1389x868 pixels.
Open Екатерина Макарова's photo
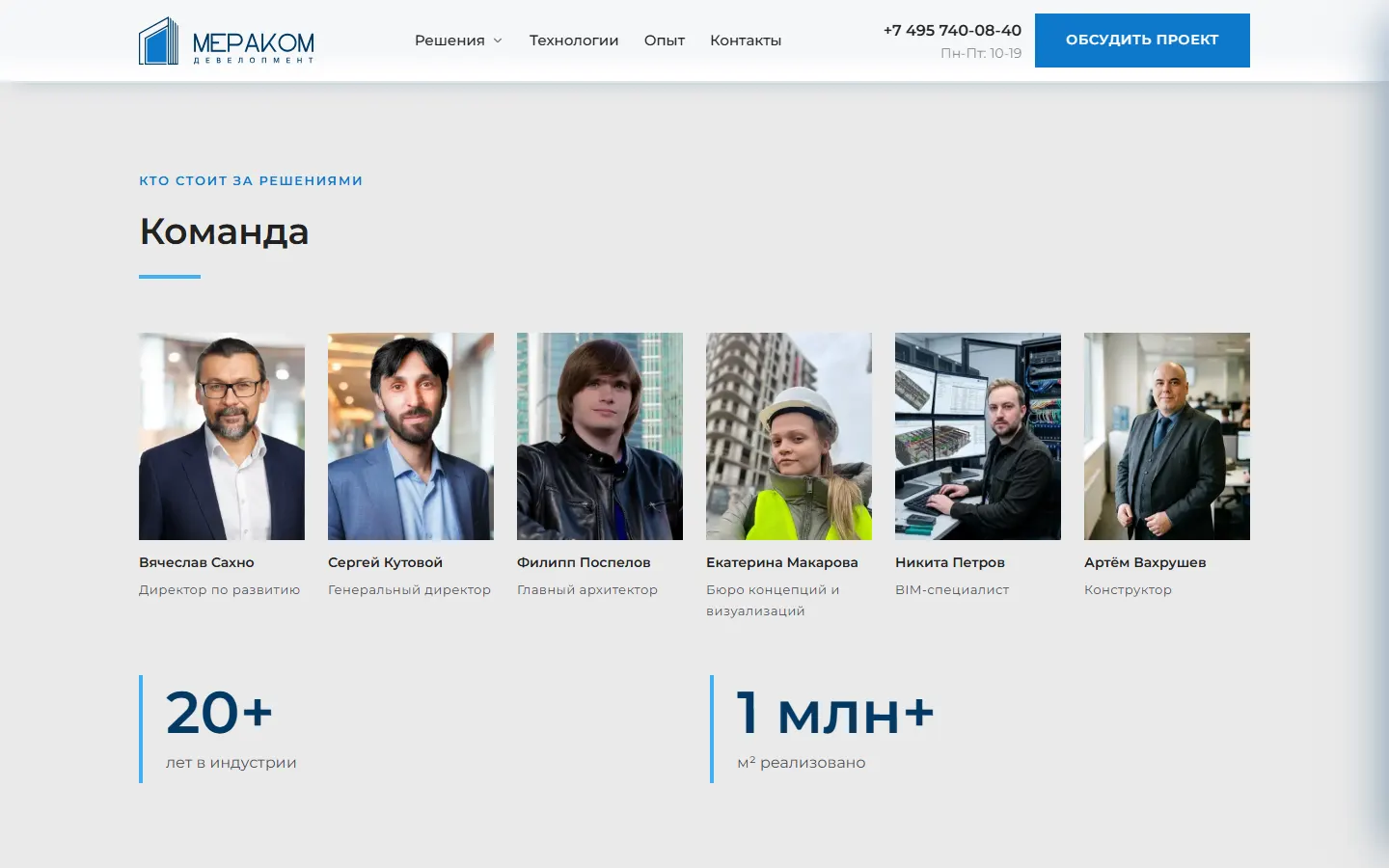(789, 436)
